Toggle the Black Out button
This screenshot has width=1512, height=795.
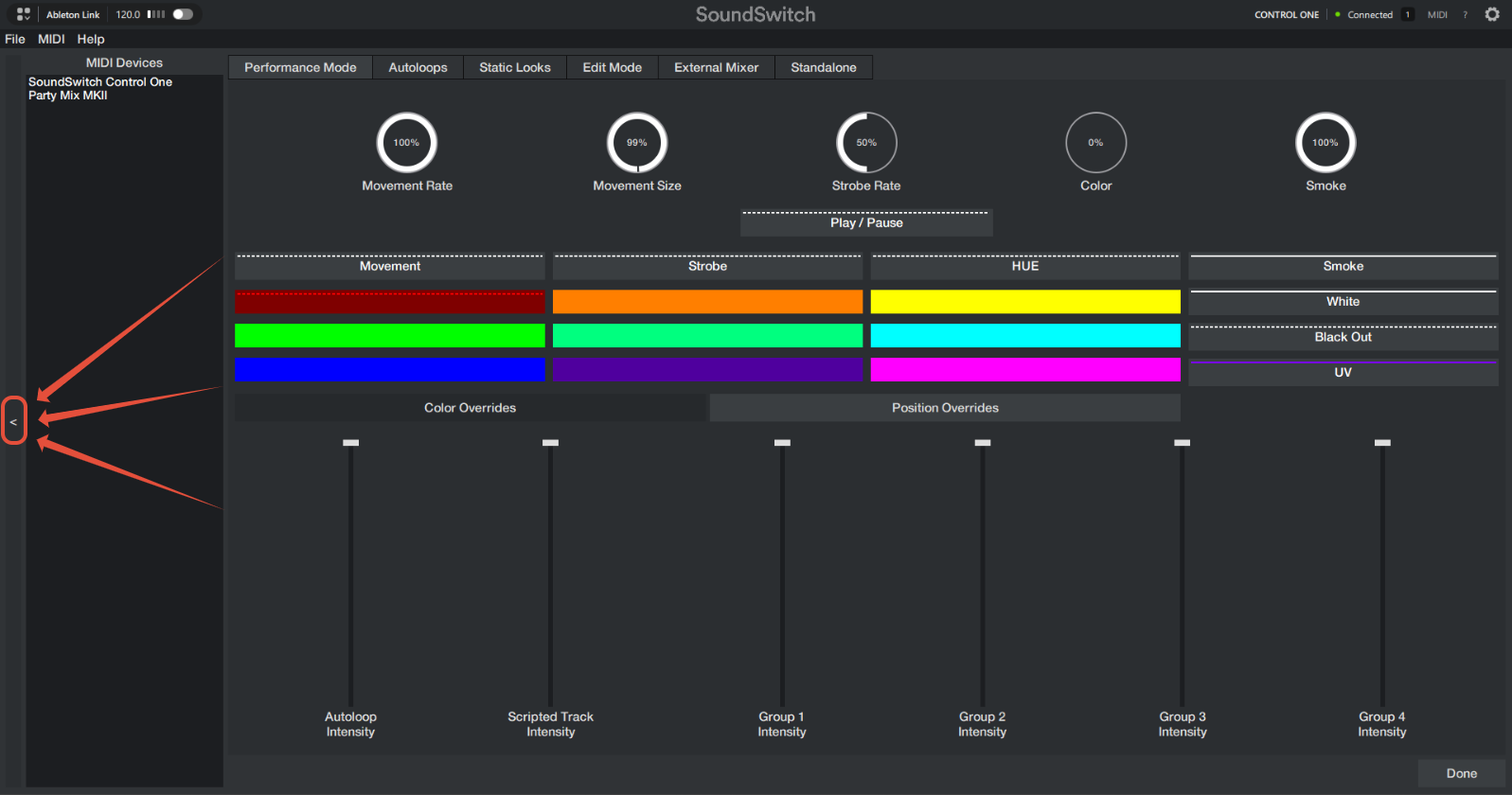click(x=1343, y=337)
